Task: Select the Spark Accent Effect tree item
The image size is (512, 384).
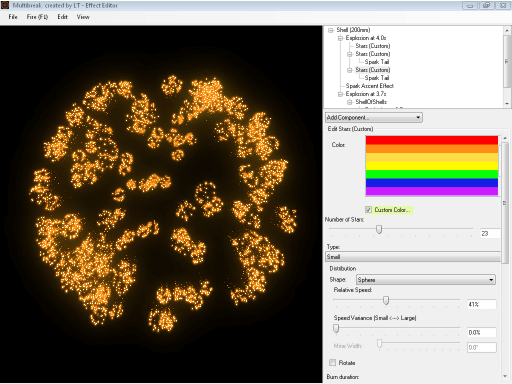Action: pyautogui.click(x=370, y=86)
